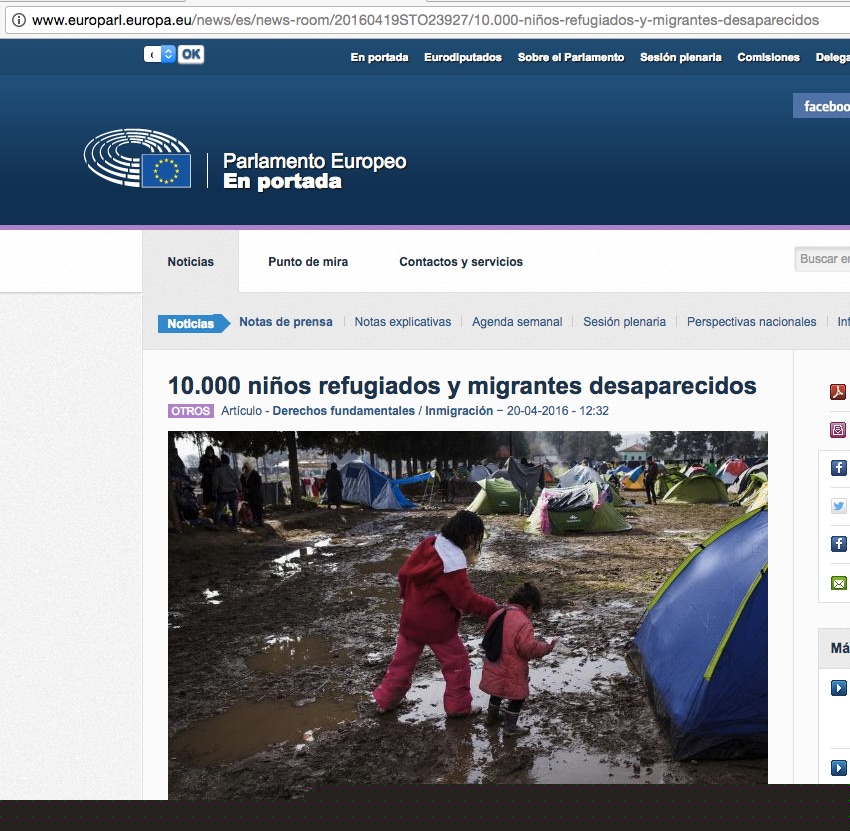Select the Punto de mira tab
The width and height of the screenshot is (850, 831).
(308, 262)
